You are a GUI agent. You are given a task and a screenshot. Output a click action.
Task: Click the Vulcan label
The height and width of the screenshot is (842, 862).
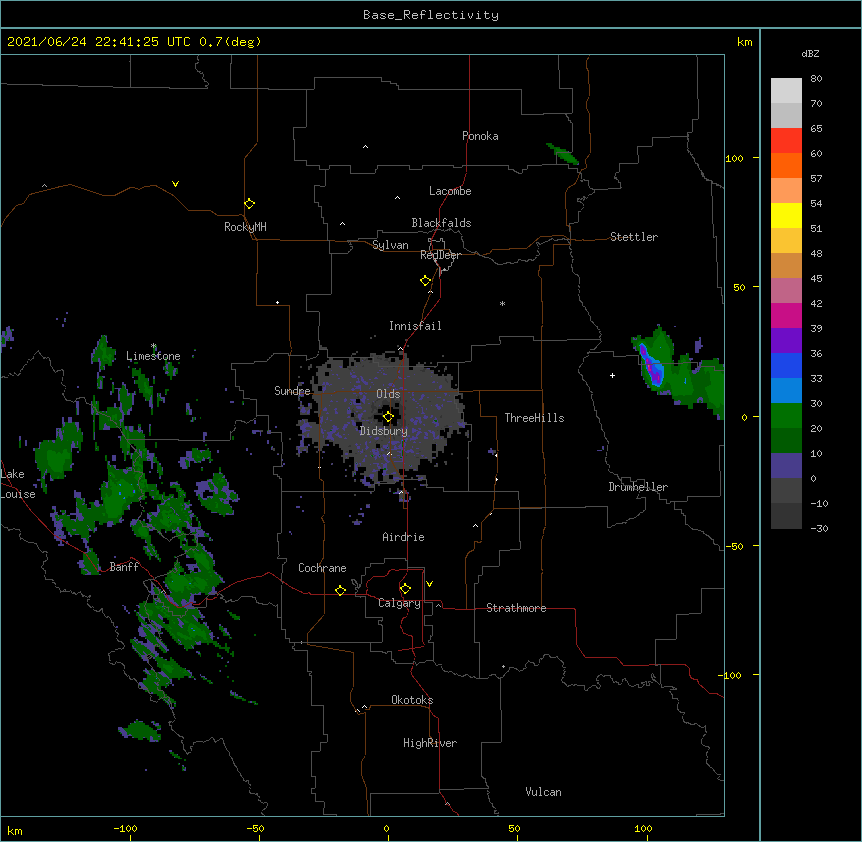543,792
